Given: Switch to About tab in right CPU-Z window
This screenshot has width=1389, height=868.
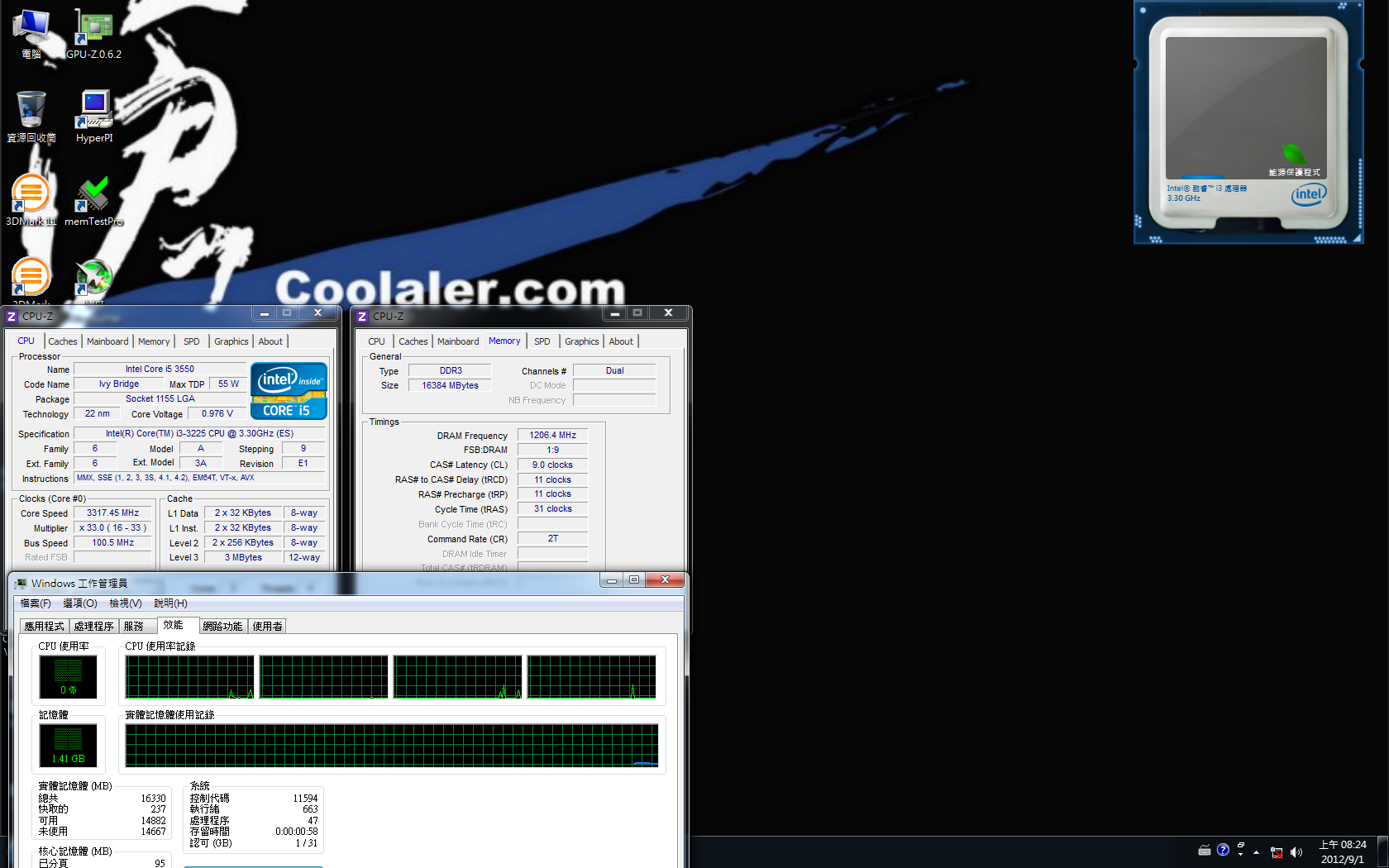Looking at the screenshot, I should tap(621, 341).
